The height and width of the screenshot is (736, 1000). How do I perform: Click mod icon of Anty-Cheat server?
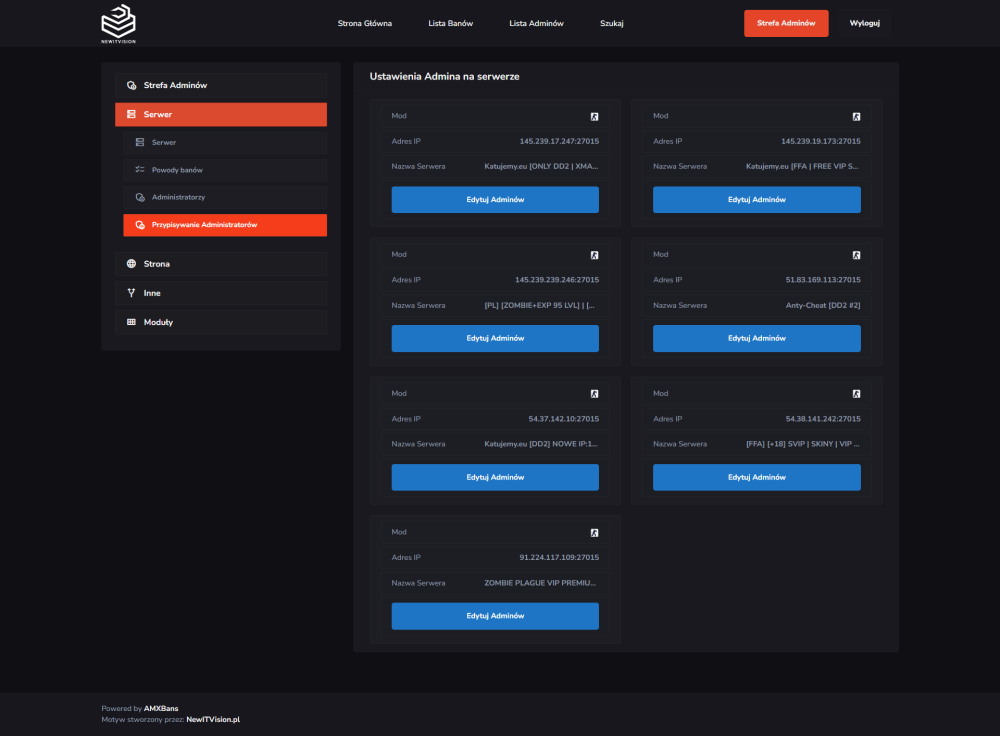(857, 255)
